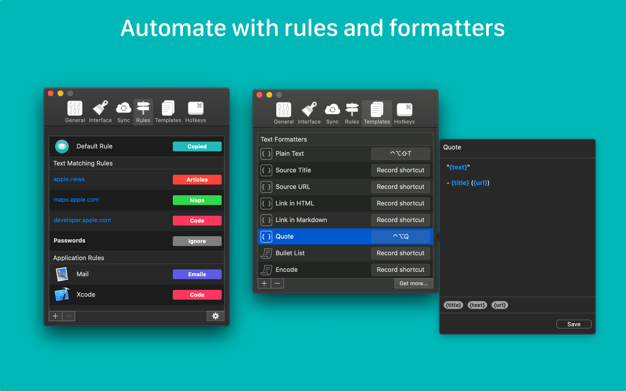Select the Bullet List formatter row

pyautogui.click(x=345, y=253)
